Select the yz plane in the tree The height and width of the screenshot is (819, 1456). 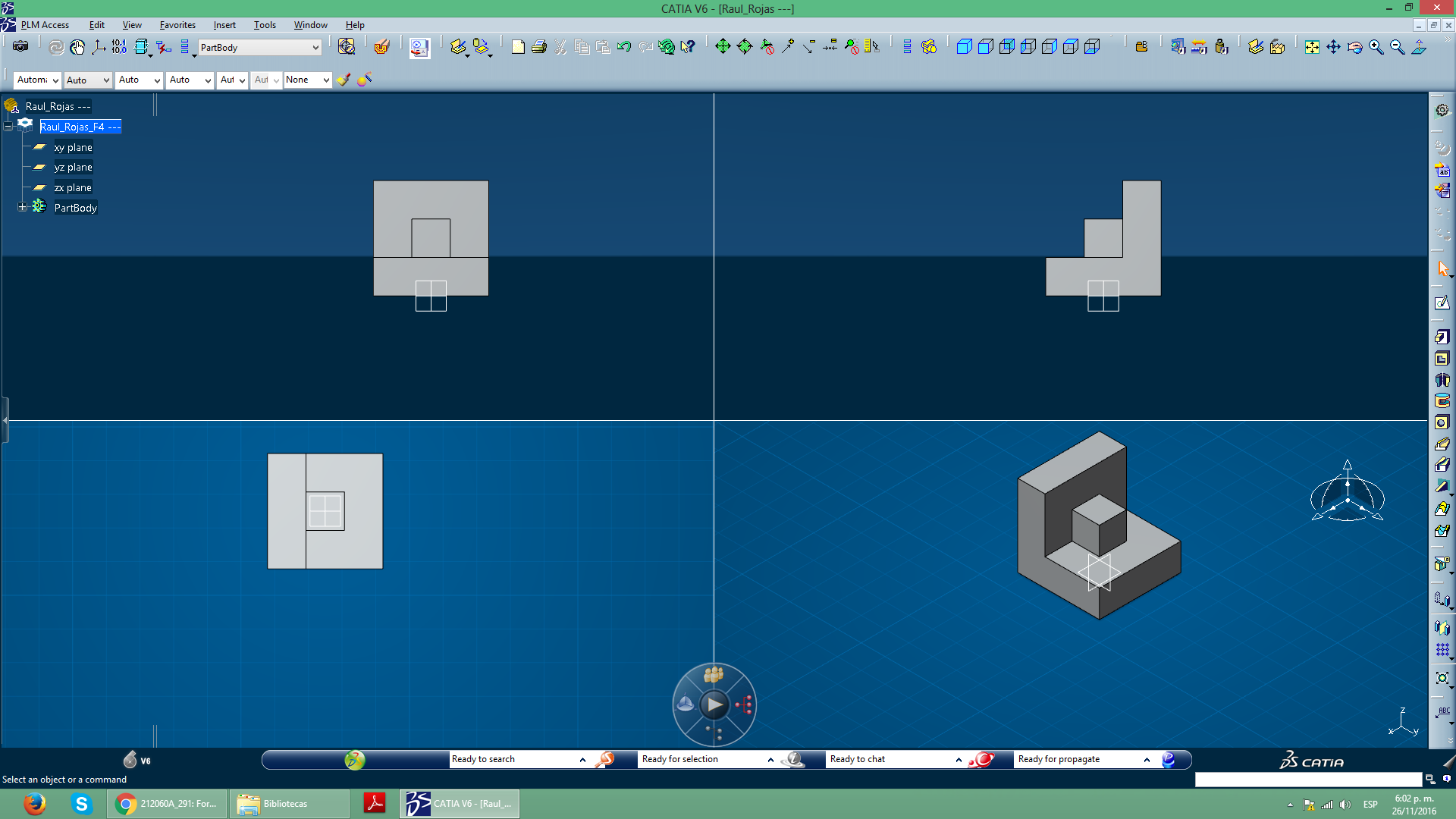click(x=73, y=167)
